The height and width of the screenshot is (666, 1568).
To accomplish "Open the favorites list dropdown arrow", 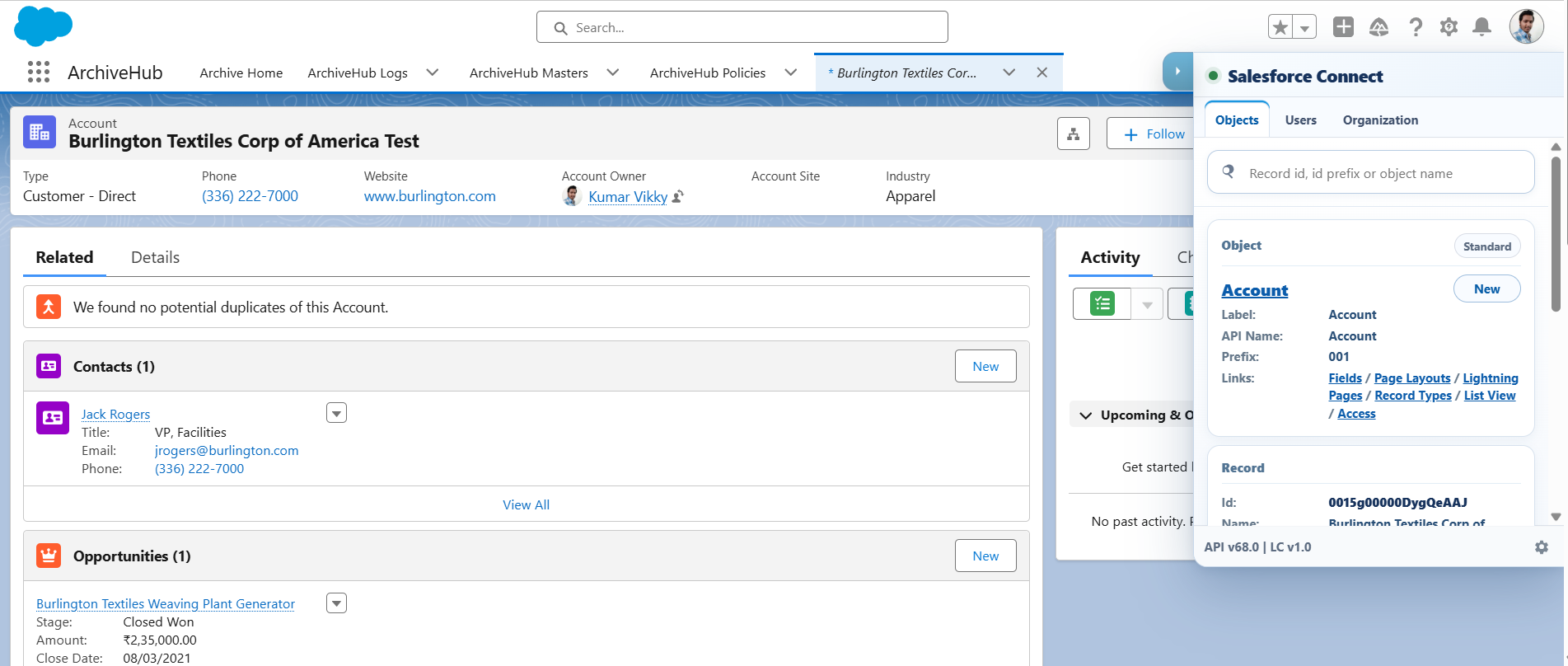I will [1304, 27].
